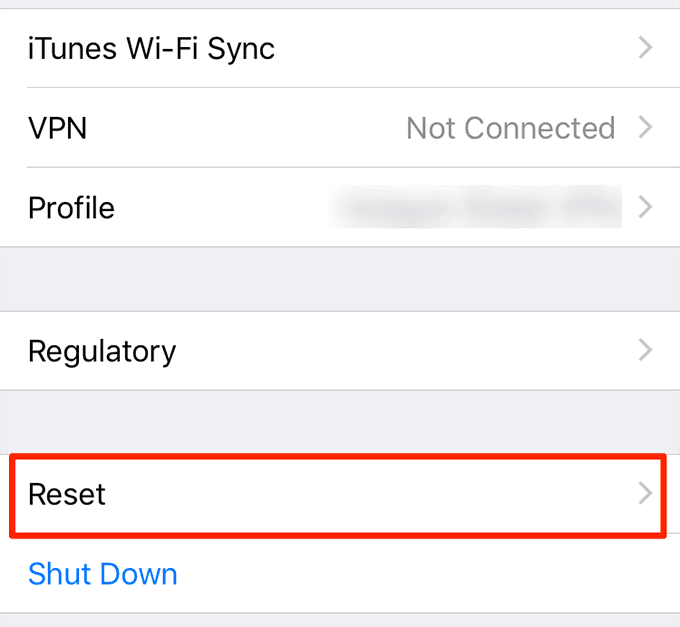Tap the Not Connected status text
This screenshot has width=680, height=627.
tap(510, 128)
